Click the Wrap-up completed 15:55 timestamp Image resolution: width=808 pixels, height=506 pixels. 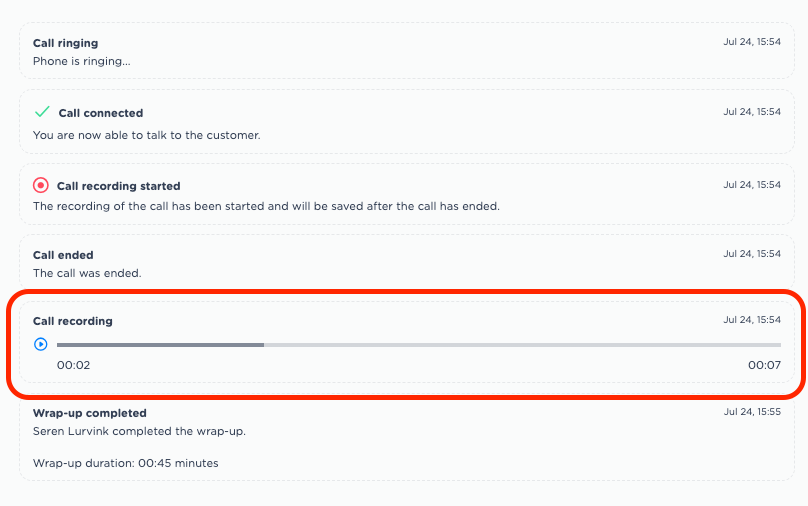pos(752,412)
